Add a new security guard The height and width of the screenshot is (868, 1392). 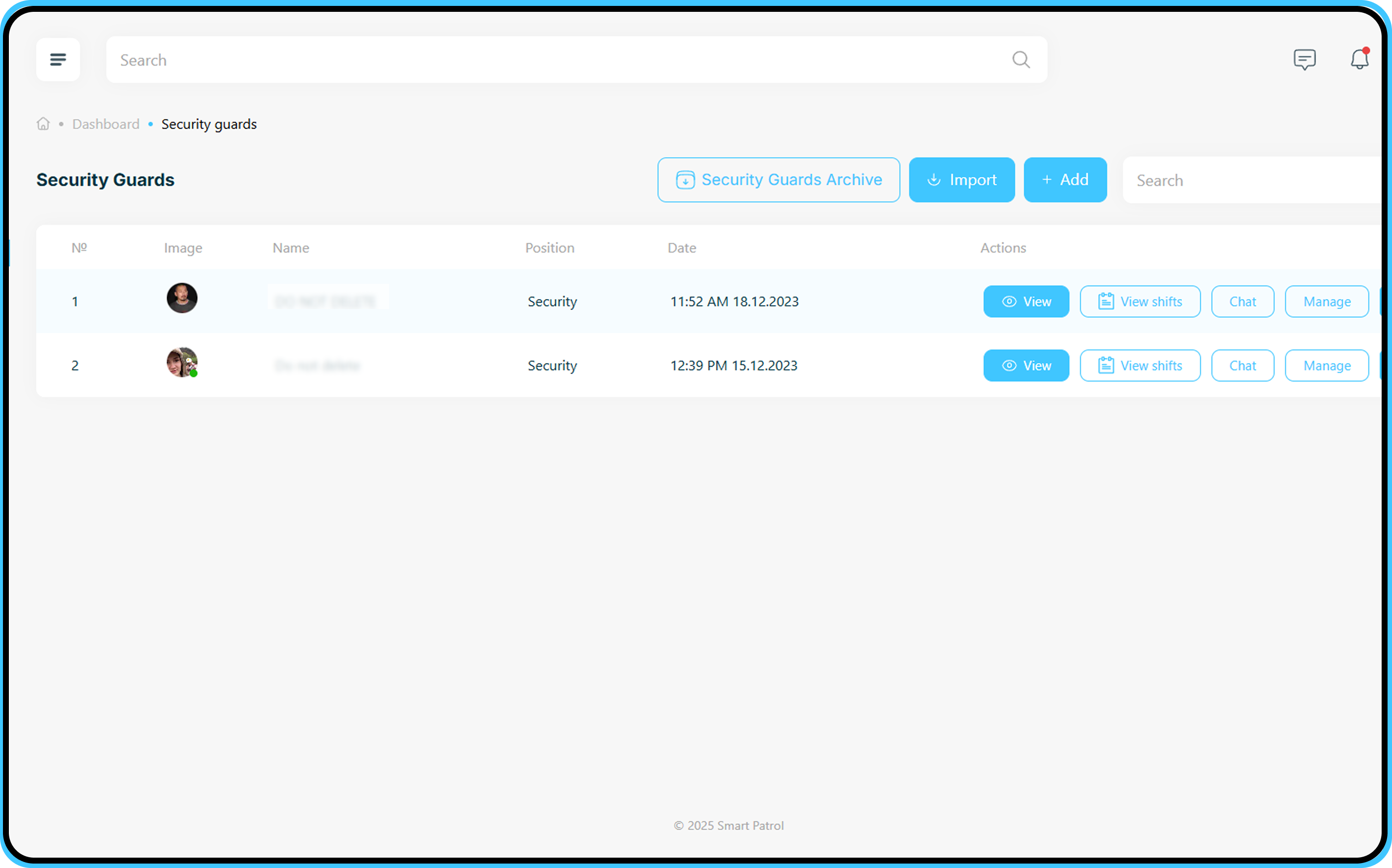pos(1065,180)
